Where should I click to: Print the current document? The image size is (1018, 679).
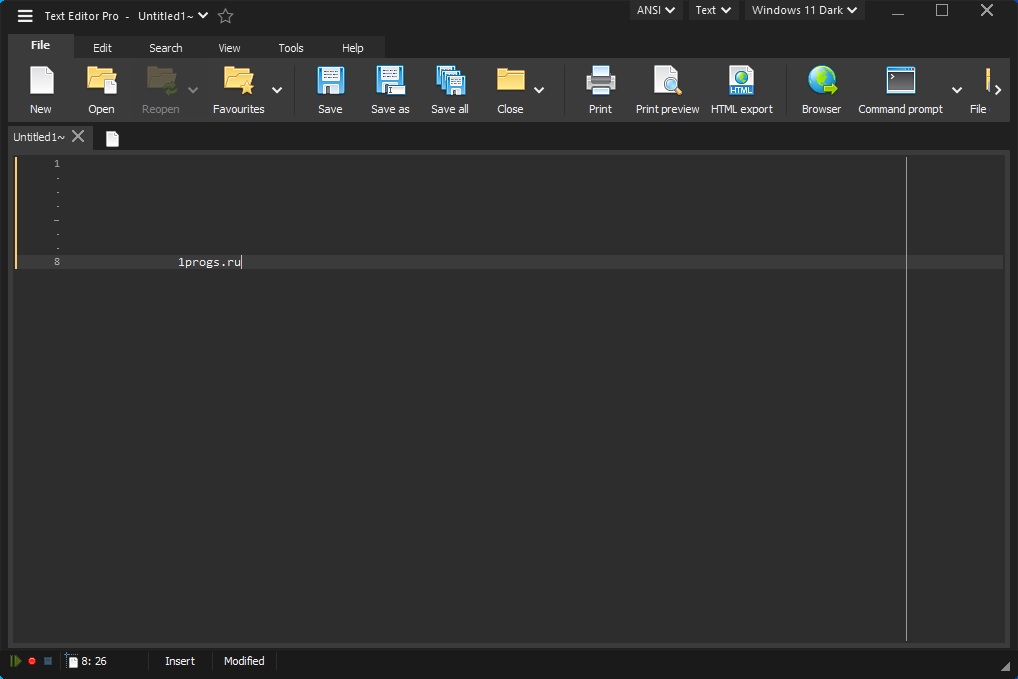(600, 88)
